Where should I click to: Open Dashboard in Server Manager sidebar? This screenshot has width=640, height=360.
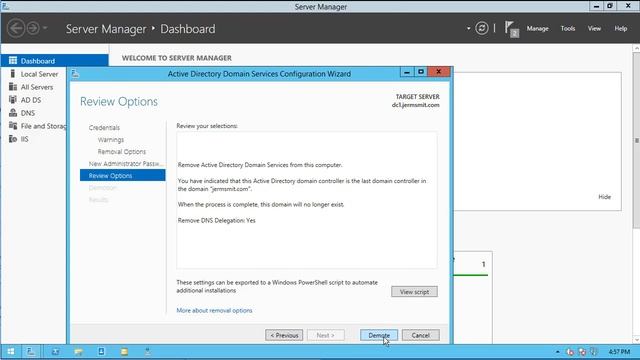click(x=54, y=61)
